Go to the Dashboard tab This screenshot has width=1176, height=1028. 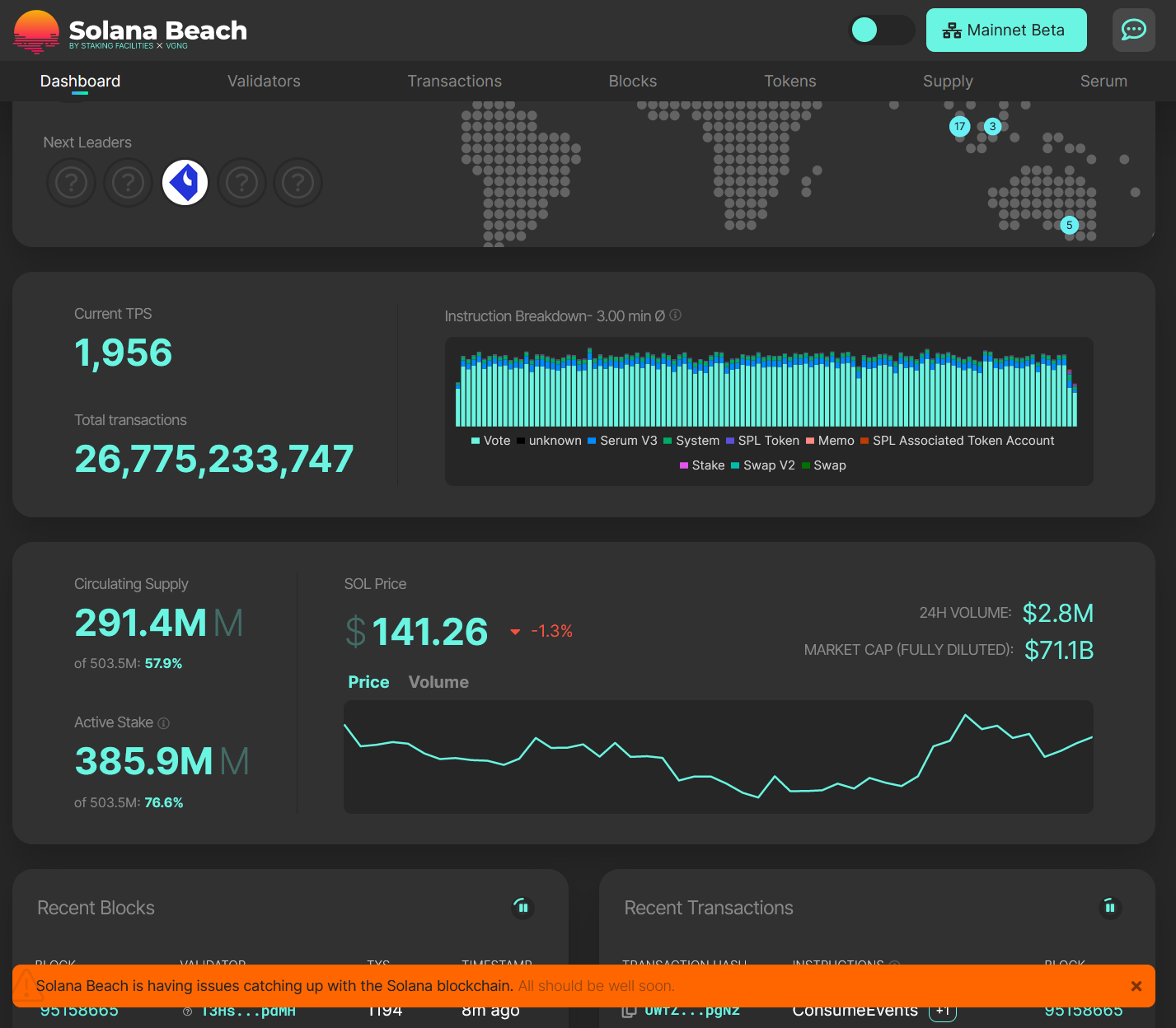pyautogui.click(x=80, y=81)
